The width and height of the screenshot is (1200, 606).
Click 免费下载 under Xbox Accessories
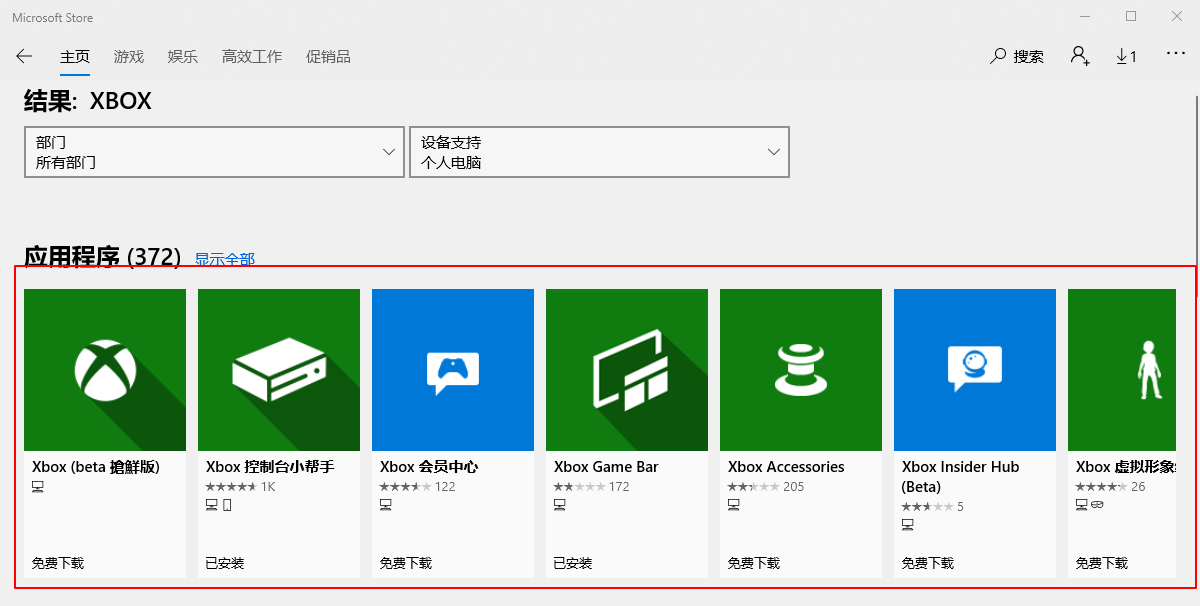(754, 563)
